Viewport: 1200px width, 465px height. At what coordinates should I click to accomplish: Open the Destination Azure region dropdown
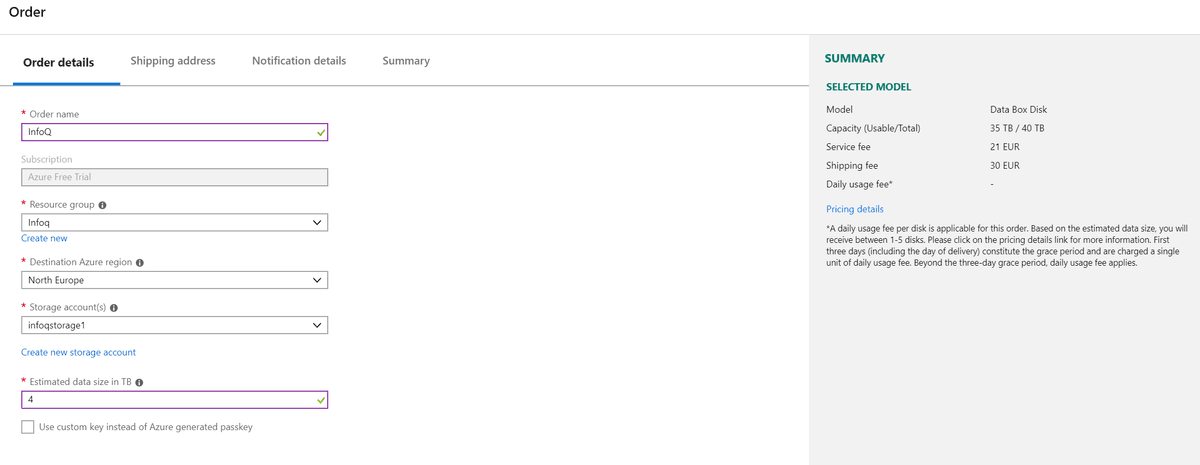click(x=174, y=280)
